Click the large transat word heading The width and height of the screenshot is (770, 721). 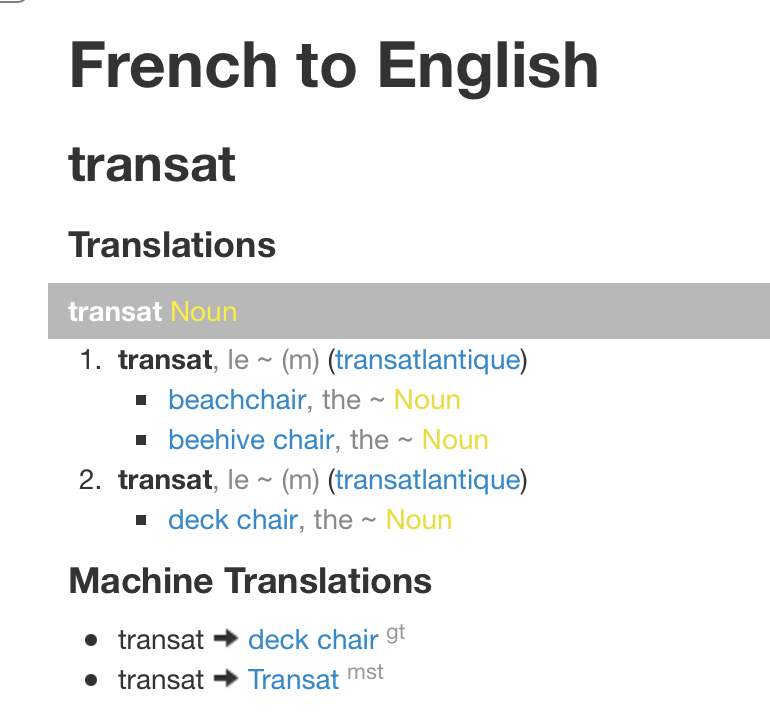(x=152, y=164)
